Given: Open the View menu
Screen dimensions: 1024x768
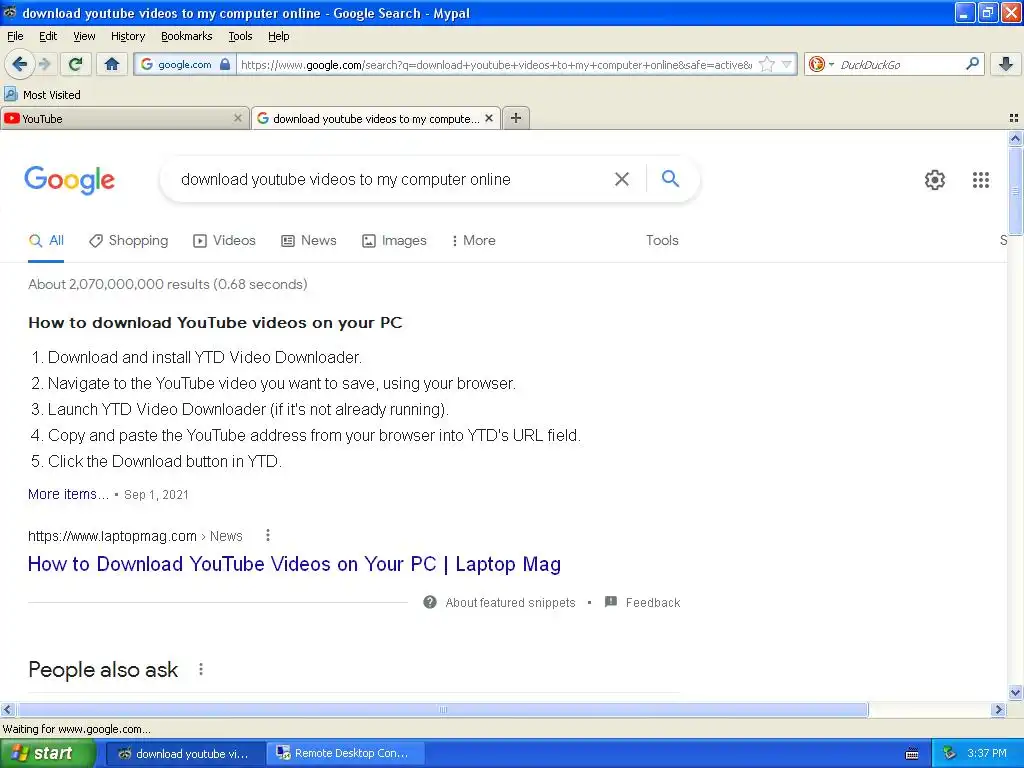Looking at the screenshot, I should click(x=84, y=36).
